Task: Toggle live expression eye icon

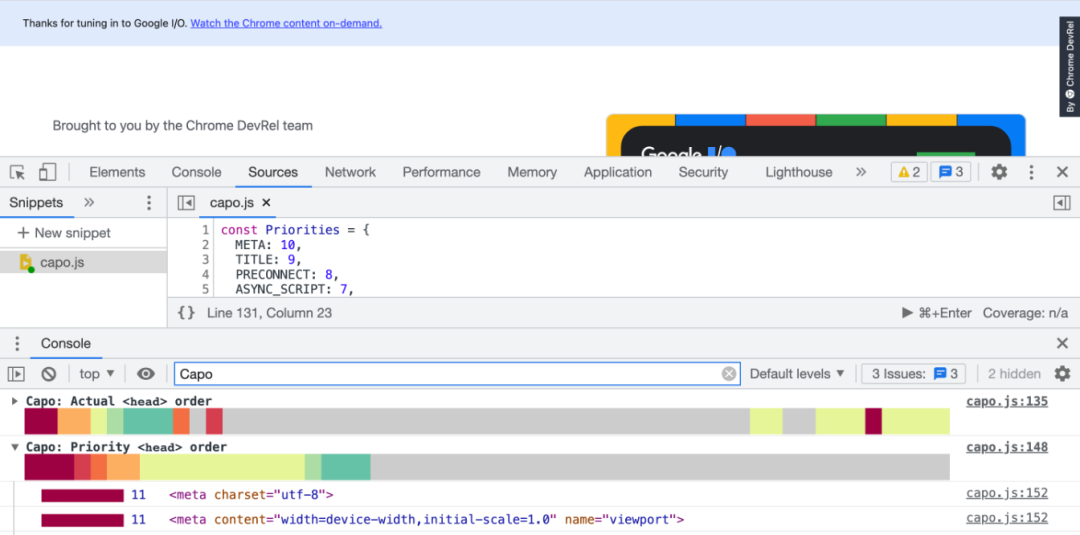Action: coord(145,374)
